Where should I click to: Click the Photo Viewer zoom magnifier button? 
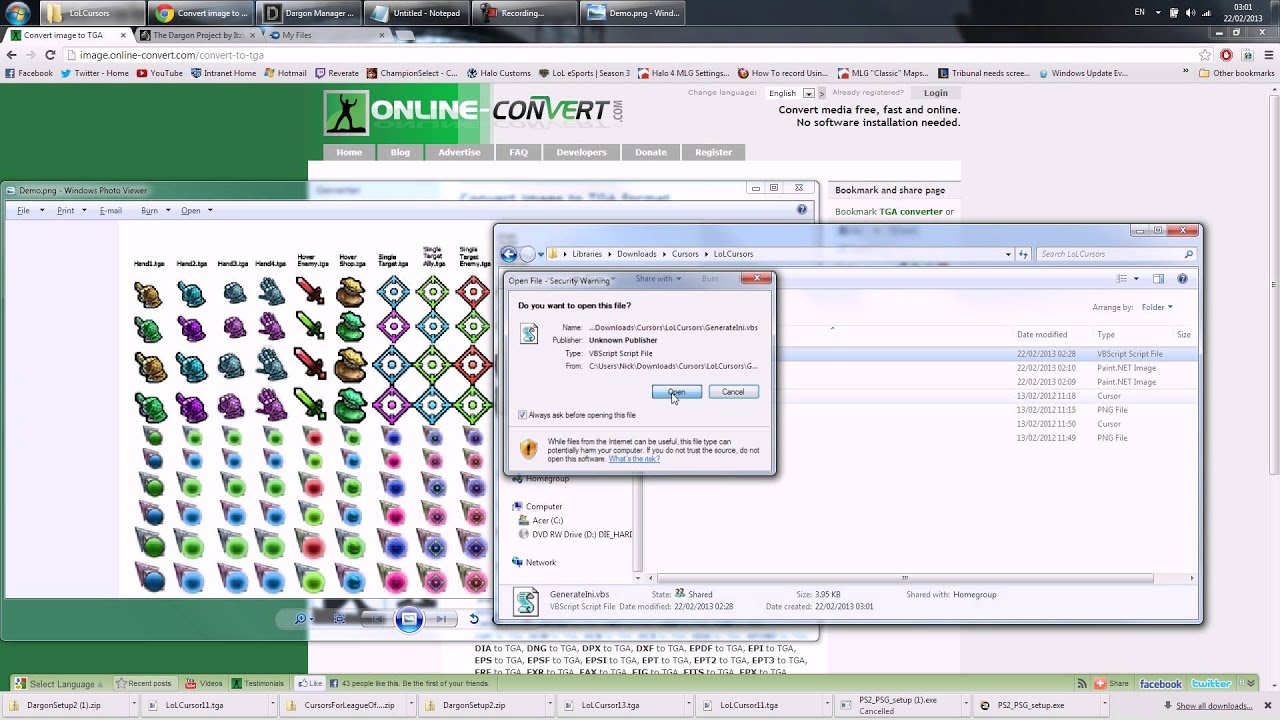pyautogui.click(x=303, y=619)
